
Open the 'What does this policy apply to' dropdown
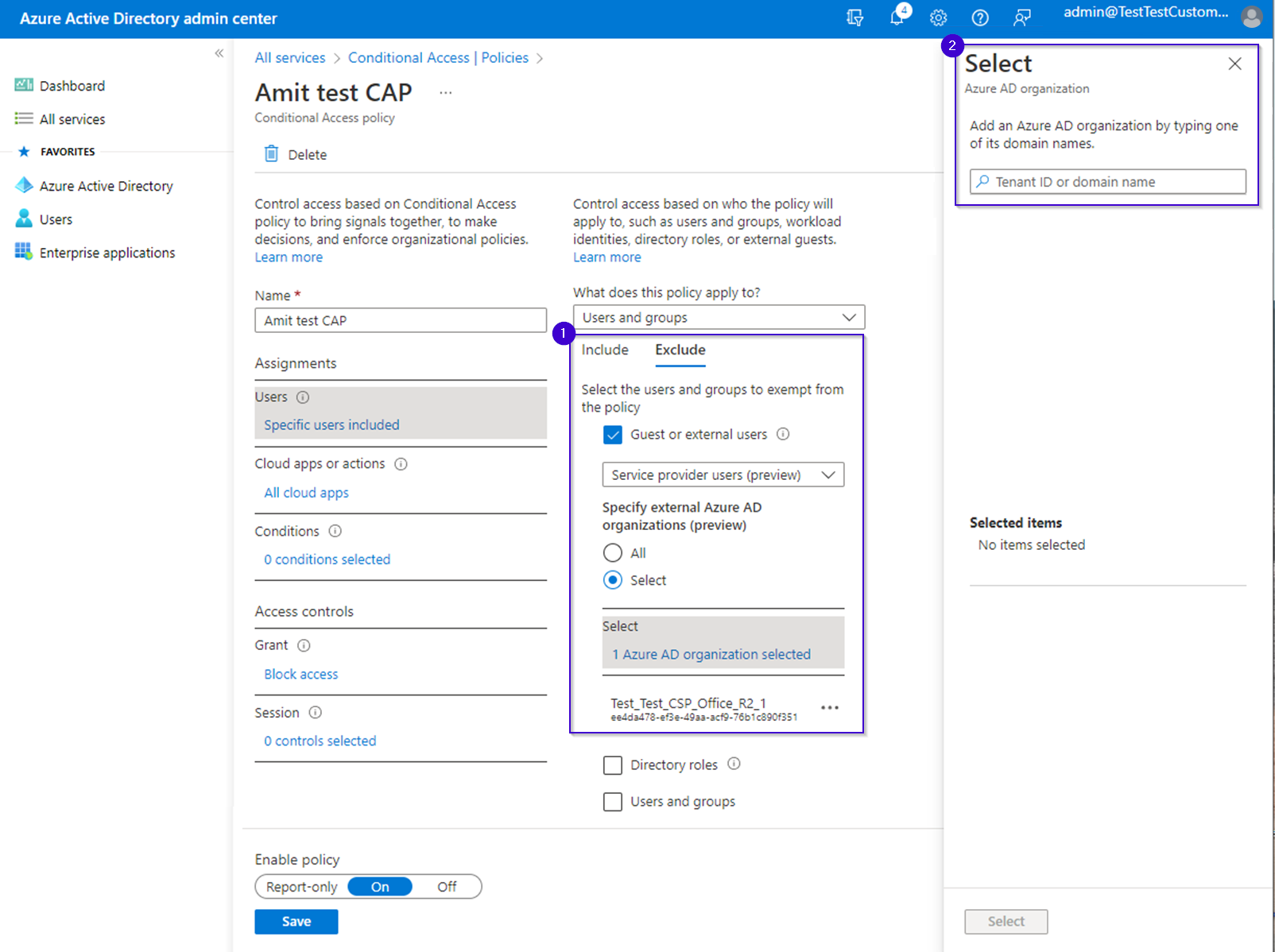pos(719,317)
